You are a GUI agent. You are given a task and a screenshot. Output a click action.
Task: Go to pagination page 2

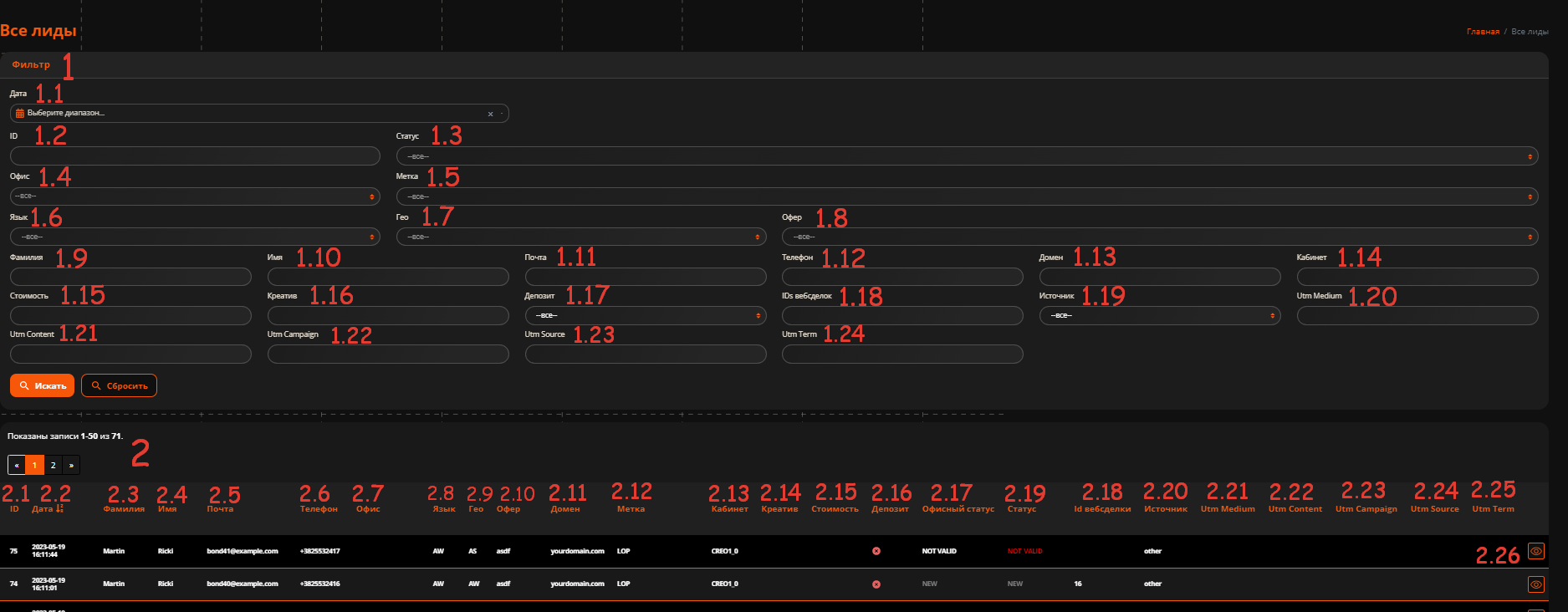53,465
